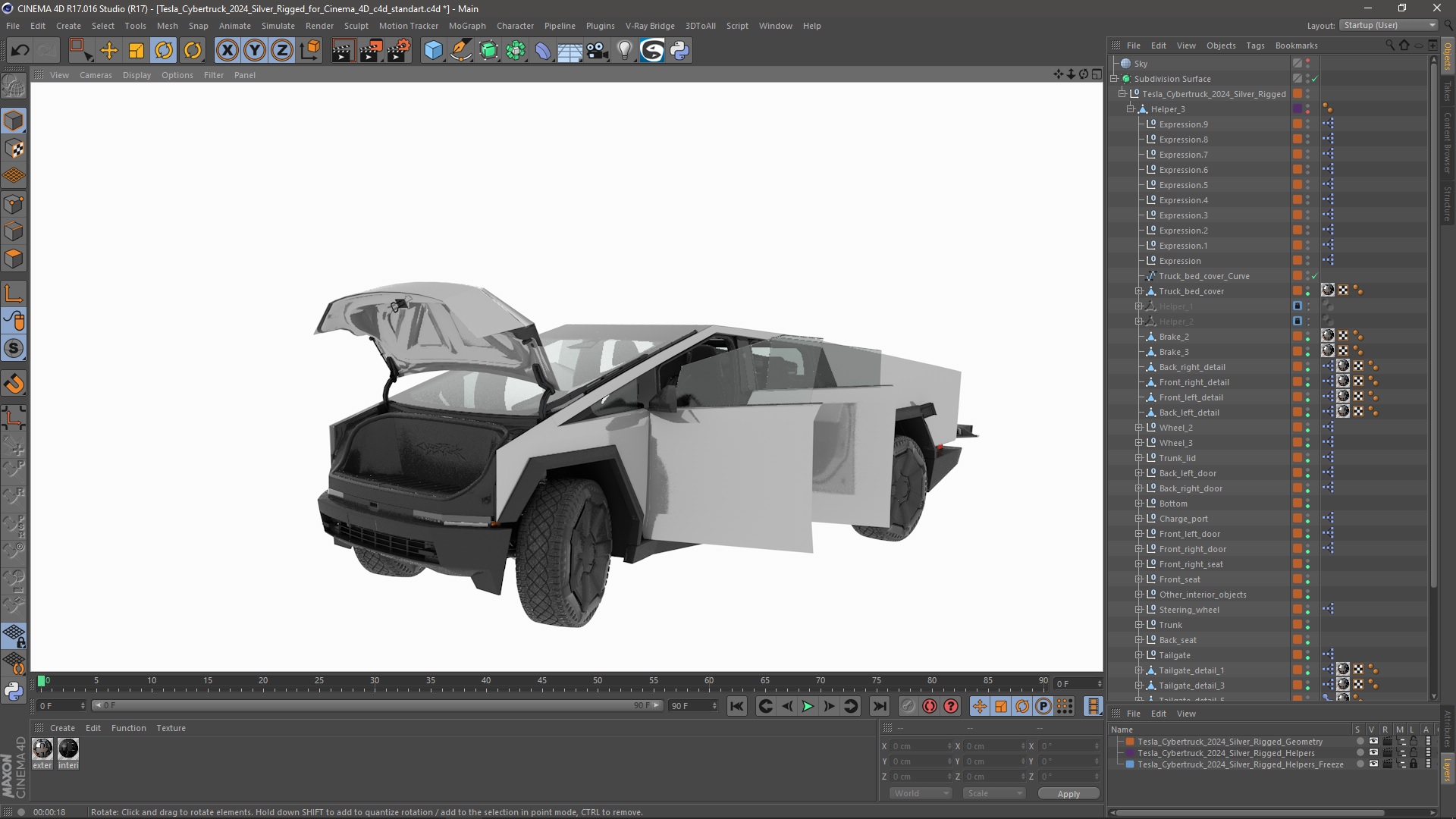Toggle X axis lock
The height and width of the screenshot is (819, 1456).
[227, 51]
